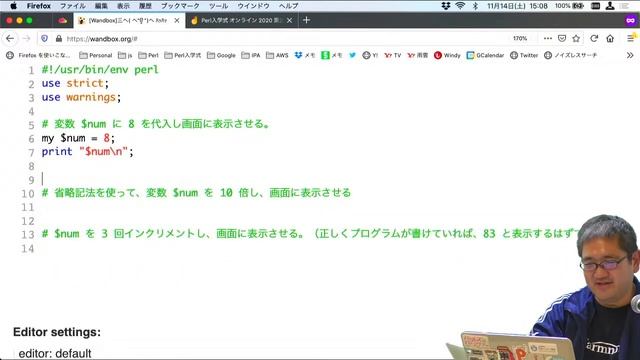Open the 表示 menu

coord(123,6)
